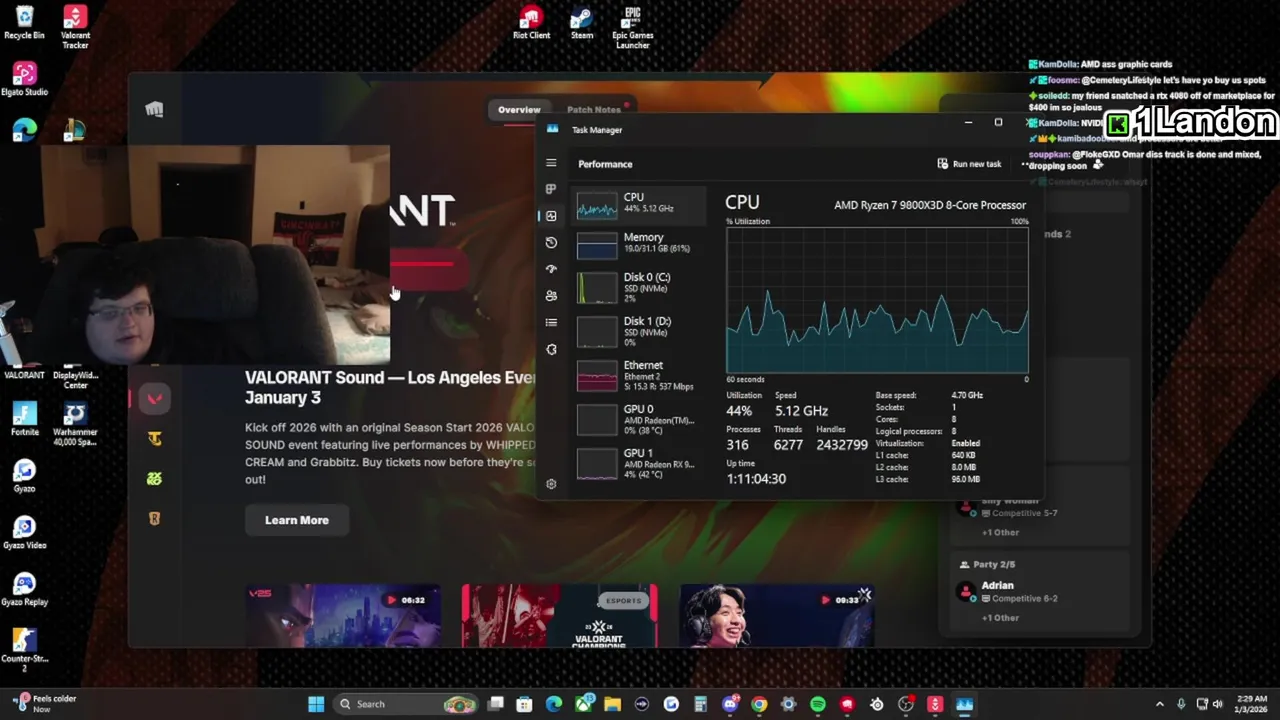
Task: Open Gyazo Replay desktop shortcut
Action: 24,589
